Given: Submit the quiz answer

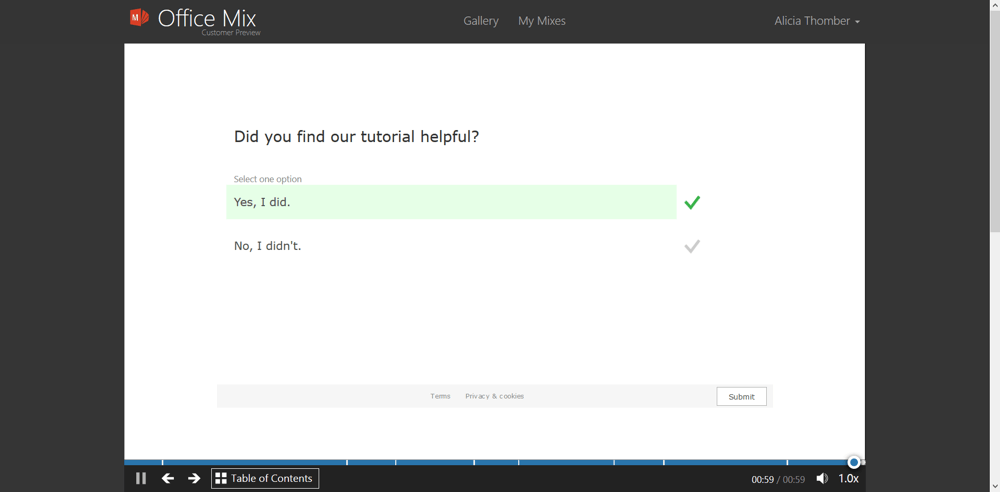Looking at the screenshot, I should click(x=741, y=397).
